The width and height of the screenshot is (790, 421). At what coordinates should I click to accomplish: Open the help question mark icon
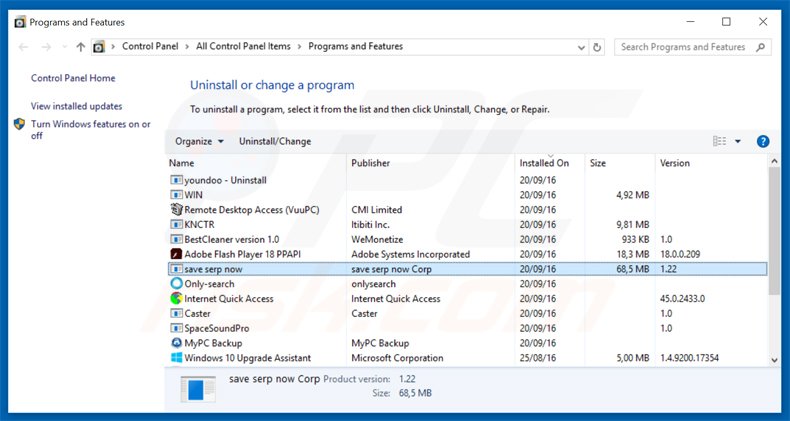(x=763, y=142)
